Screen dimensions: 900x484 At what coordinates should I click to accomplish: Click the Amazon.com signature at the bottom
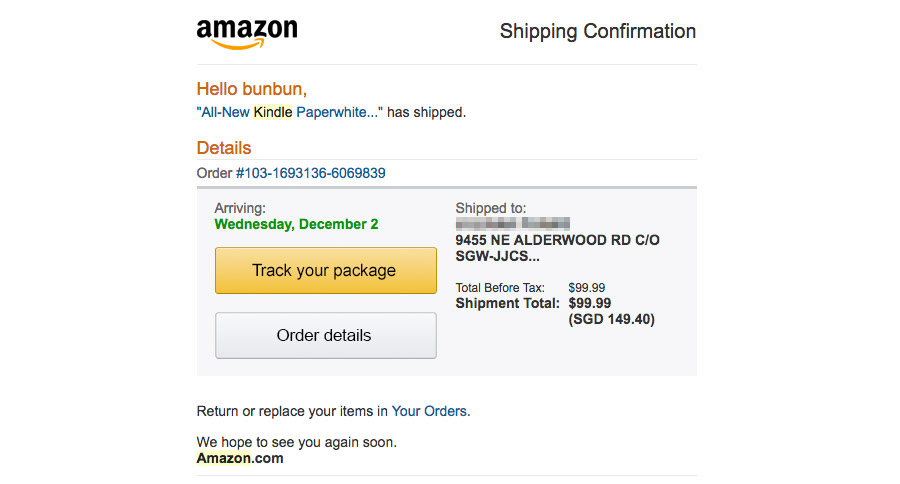pos(240,458)
